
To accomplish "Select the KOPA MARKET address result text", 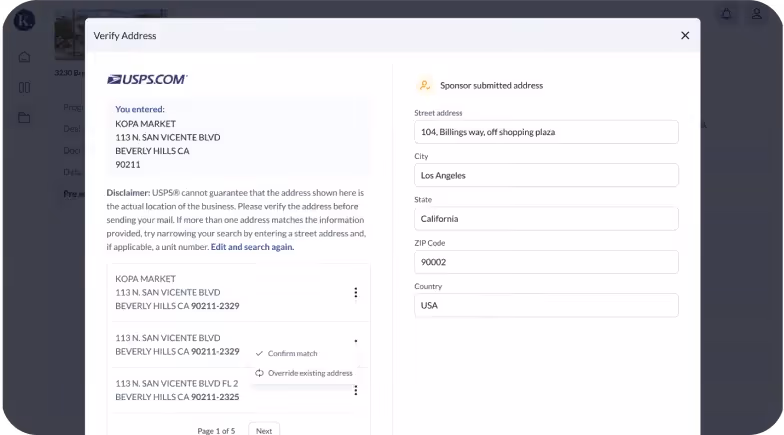I will click(x=177, y=292).
